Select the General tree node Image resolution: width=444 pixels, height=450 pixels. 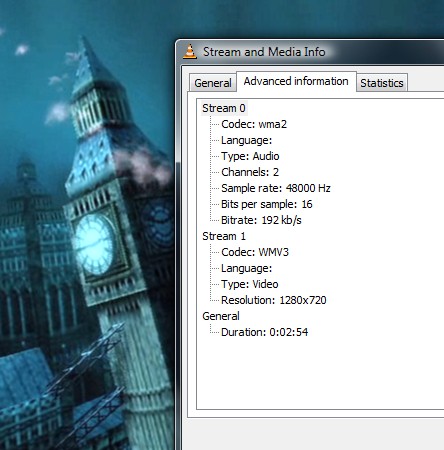[221, 316]
